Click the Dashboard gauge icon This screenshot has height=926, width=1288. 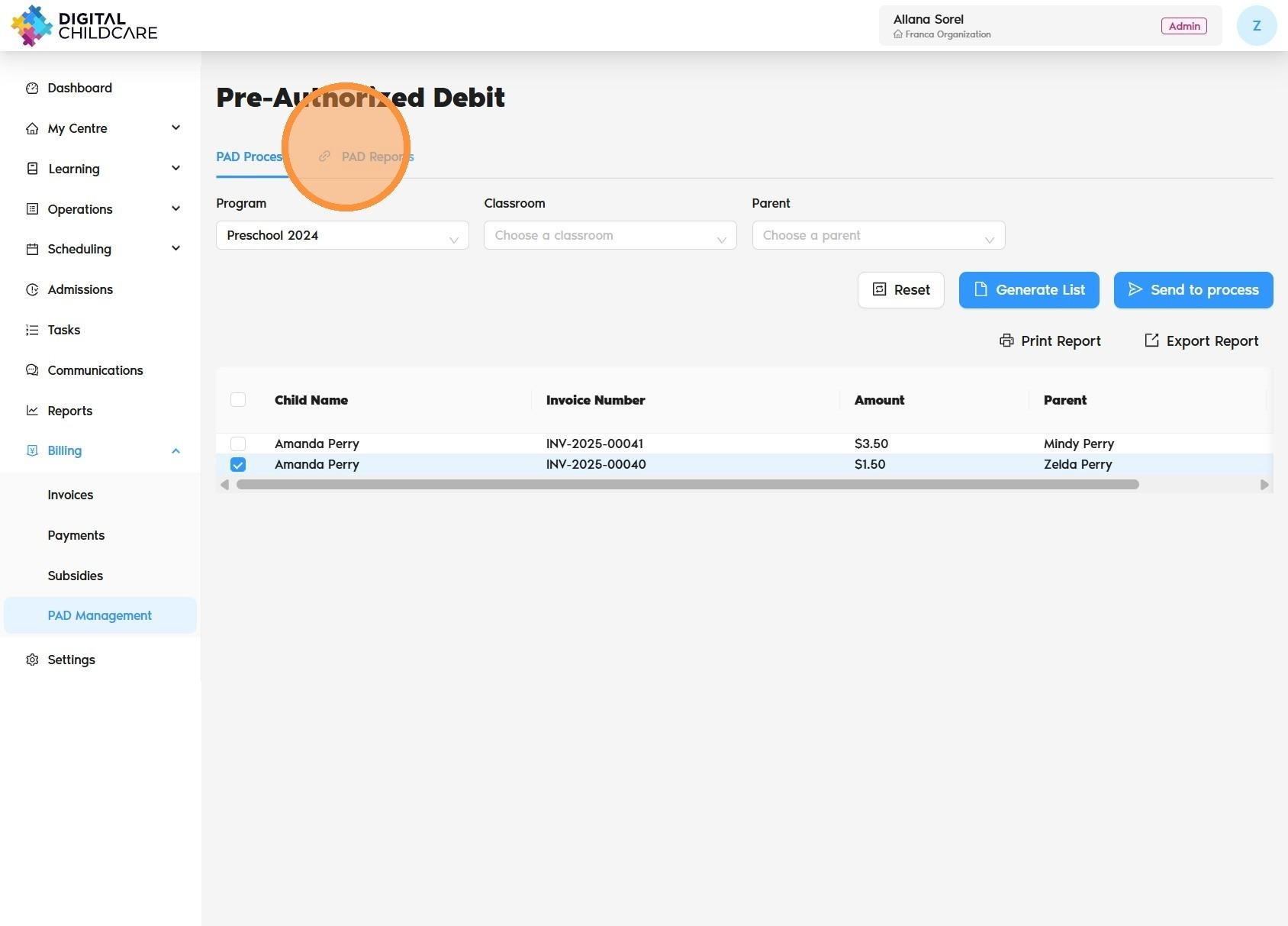[x=32, y=88]
